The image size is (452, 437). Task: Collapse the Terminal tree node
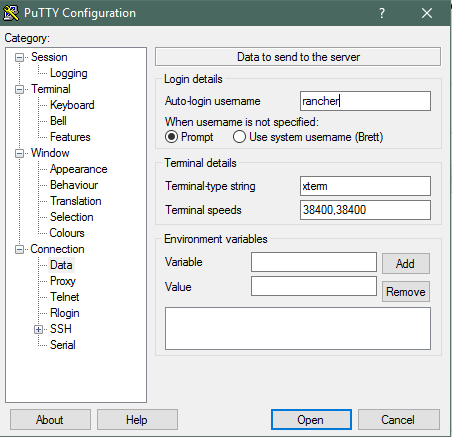pyautogui.click(x=19, y=89)
